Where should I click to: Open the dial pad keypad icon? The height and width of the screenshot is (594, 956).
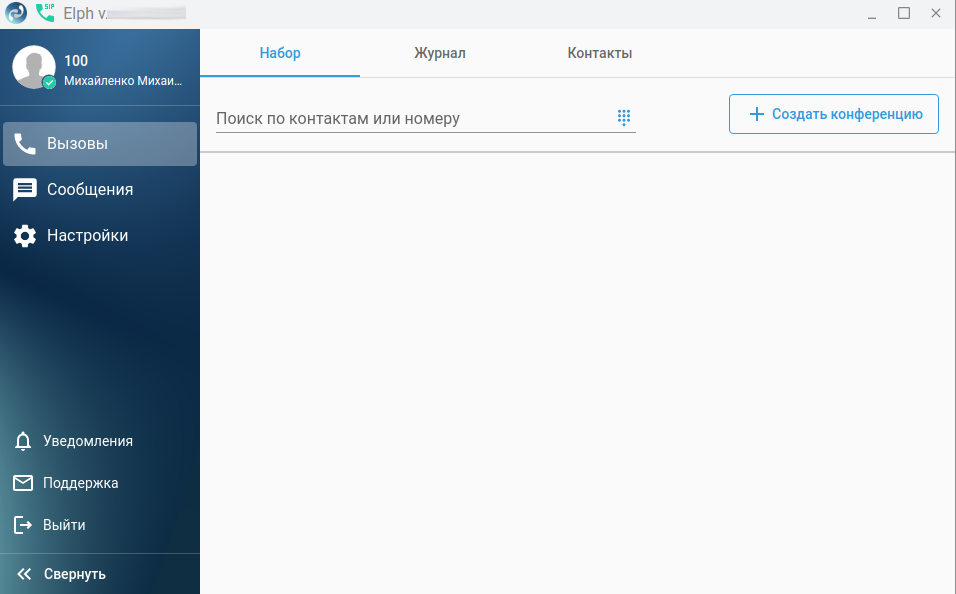[623, 117]
